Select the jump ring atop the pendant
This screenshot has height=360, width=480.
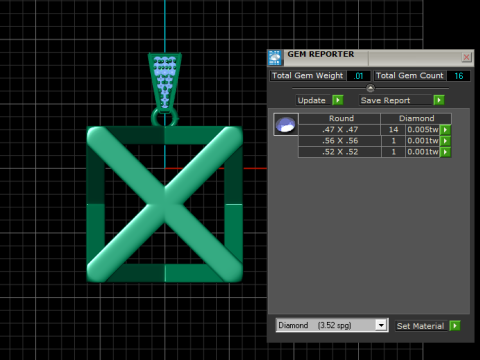165,117
